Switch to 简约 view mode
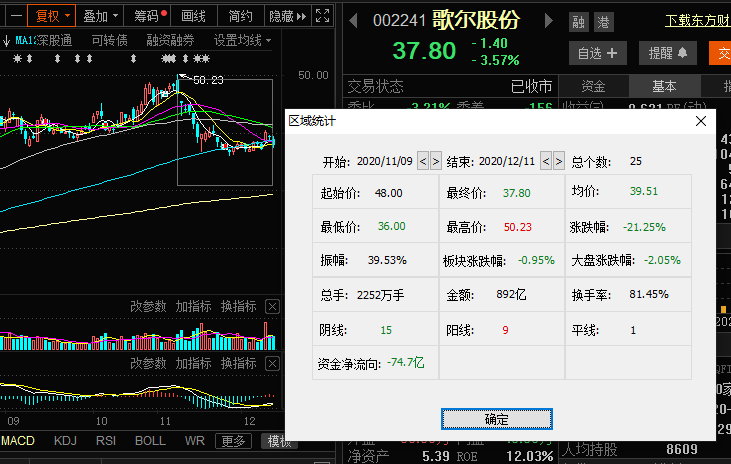 tap(241, 16)
